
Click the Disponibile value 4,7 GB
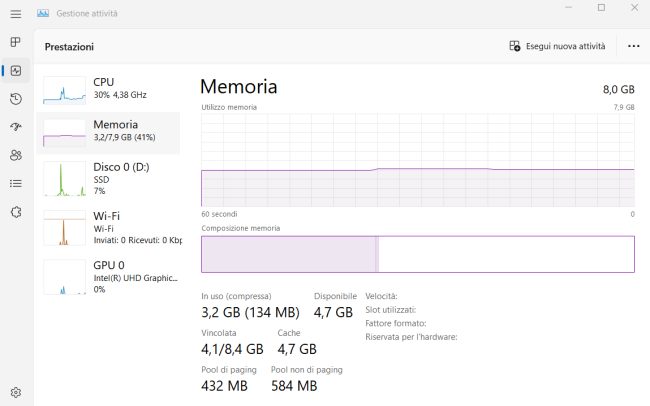[333, 312]
